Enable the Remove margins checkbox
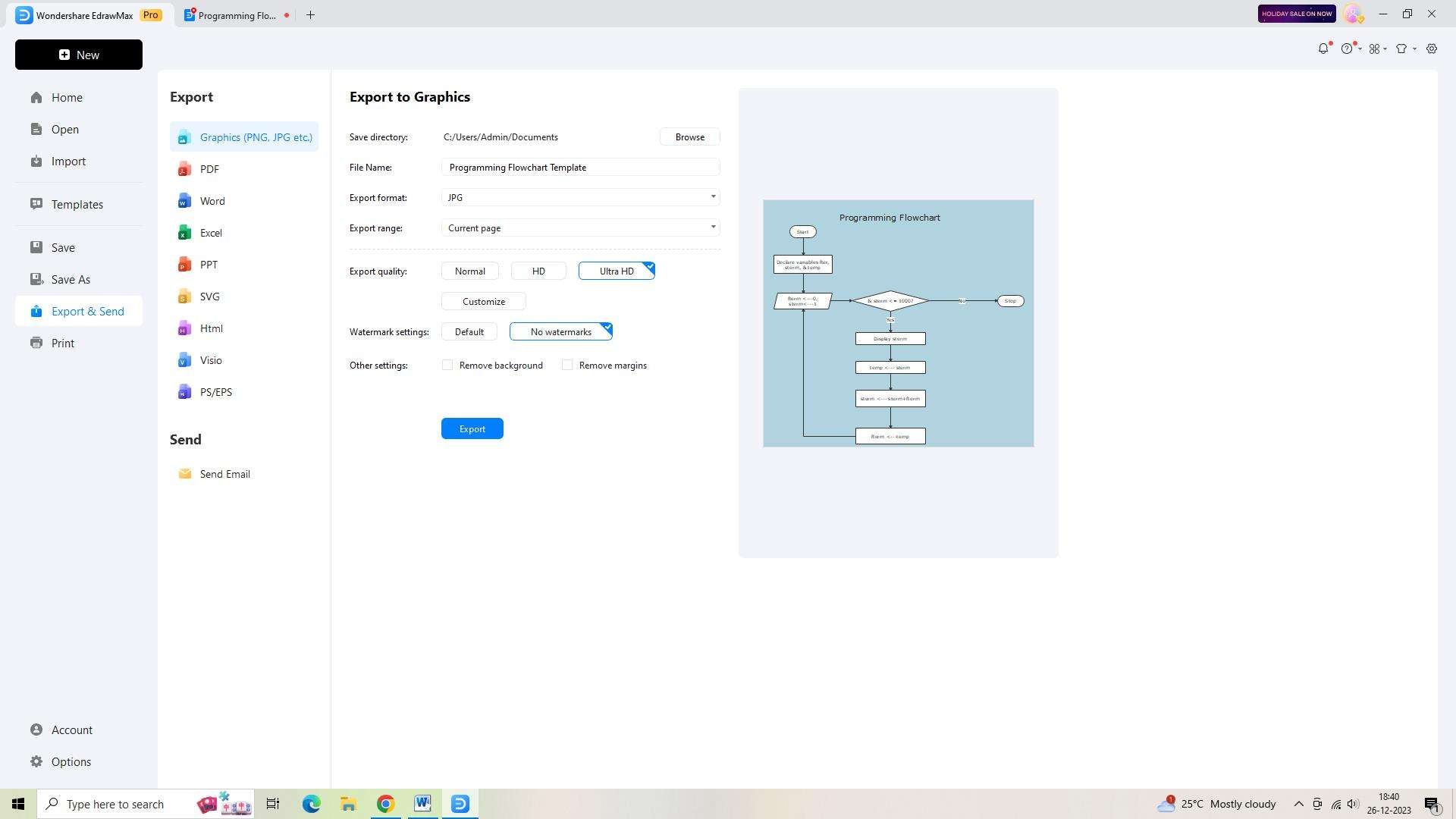1456x819 pixels. click(567, 364)
